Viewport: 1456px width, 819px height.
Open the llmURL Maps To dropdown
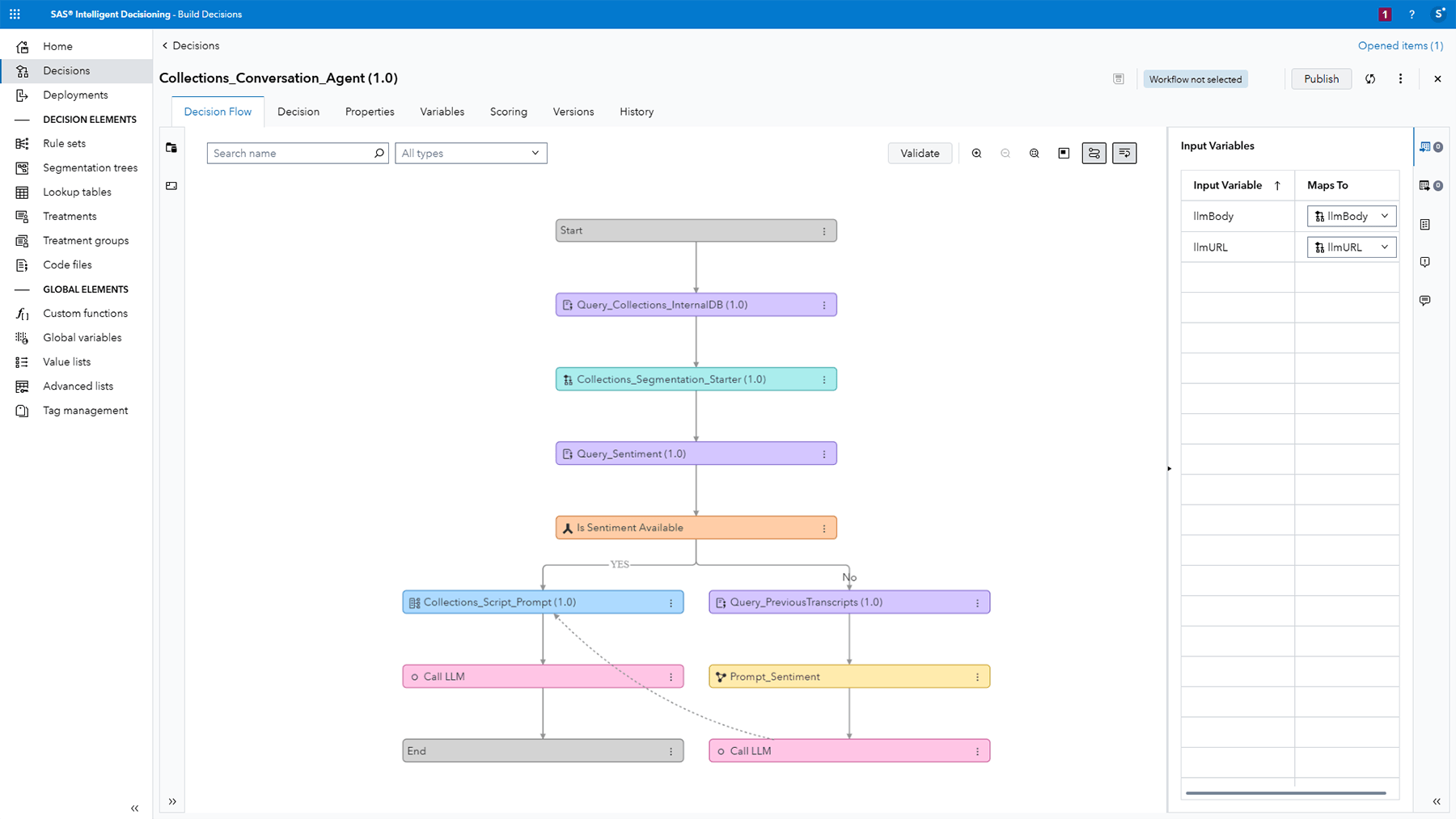coord(1350,247)
